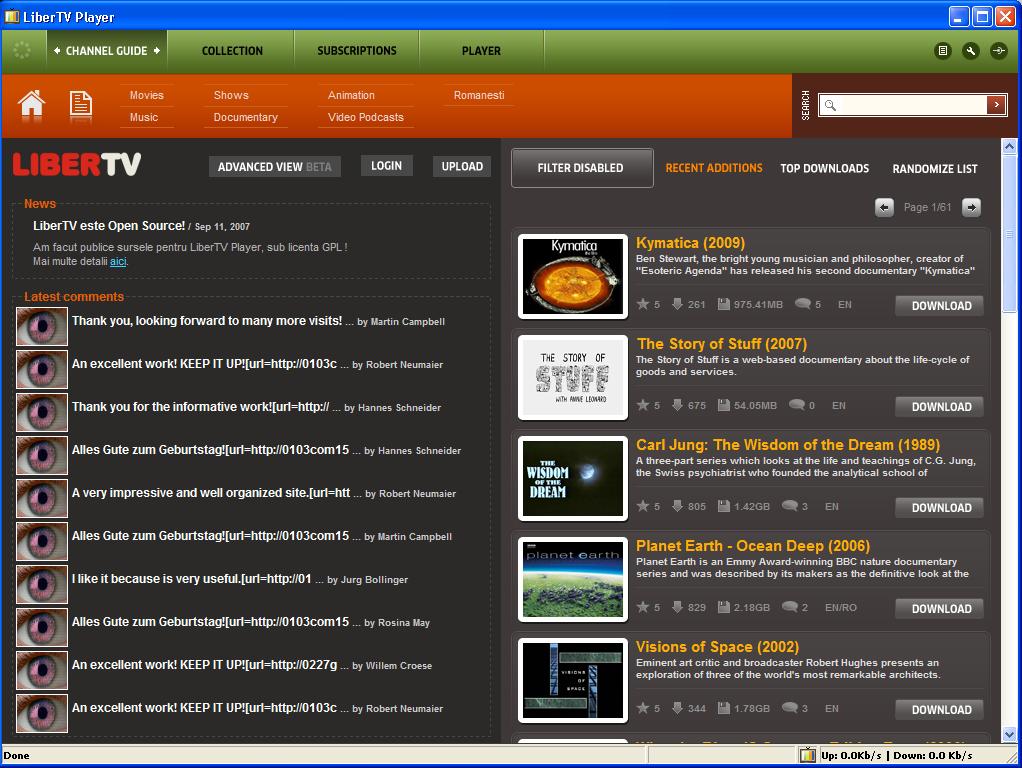Click the arrow icon after the wrench
1022x768 pixels.
pyautogui.click(x=999, y=50)
